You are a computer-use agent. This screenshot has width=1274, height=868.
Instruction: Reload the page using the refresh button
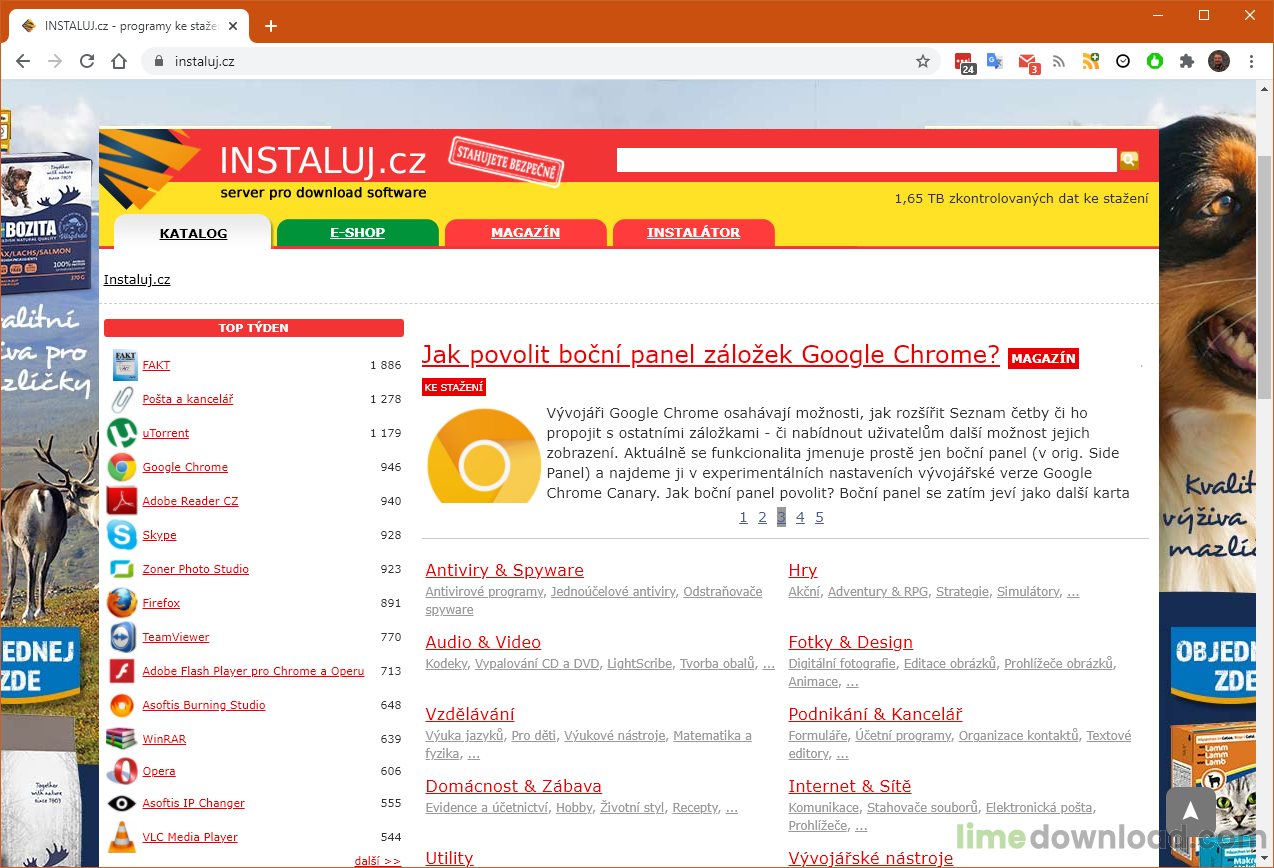(87, 61)
